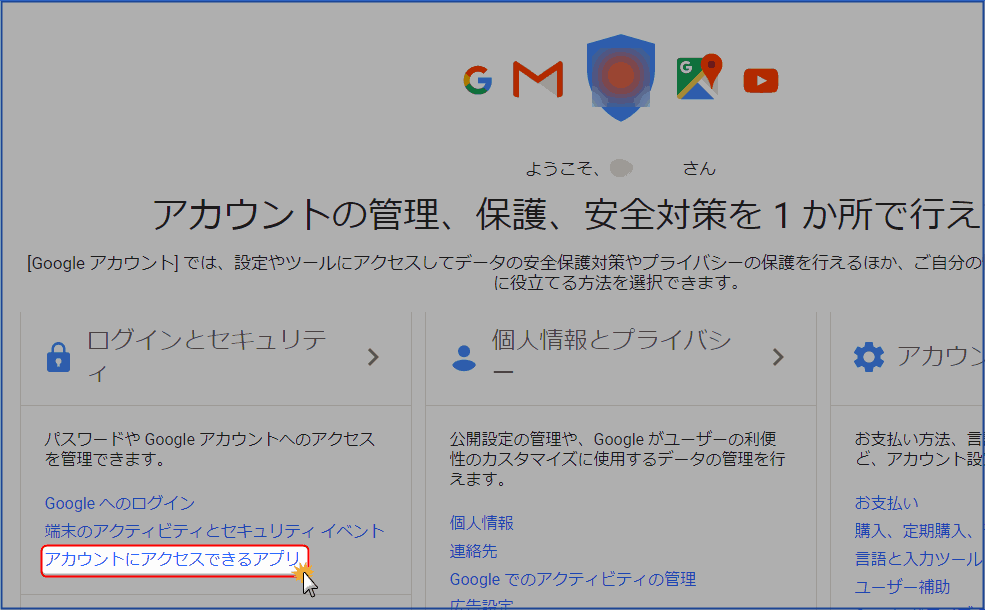Open the ユーザー補助 link
This screenshot has height=610, width=985.
pos(902,587)
